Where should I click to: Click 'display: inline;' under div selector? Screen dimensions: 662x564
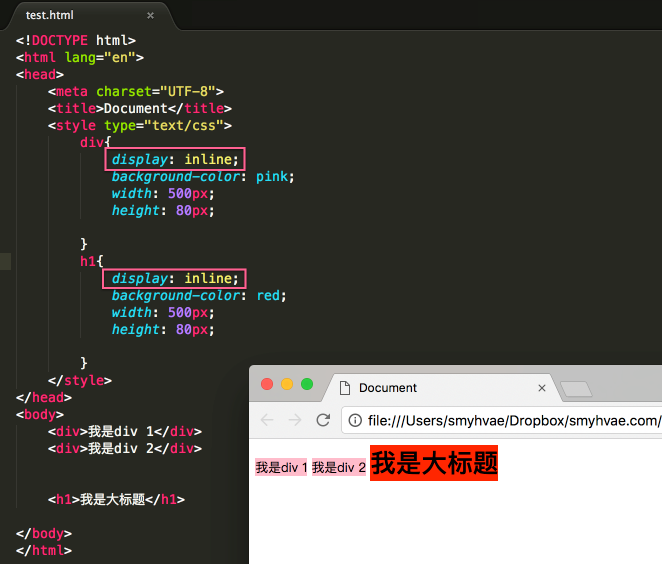point(175,159)
